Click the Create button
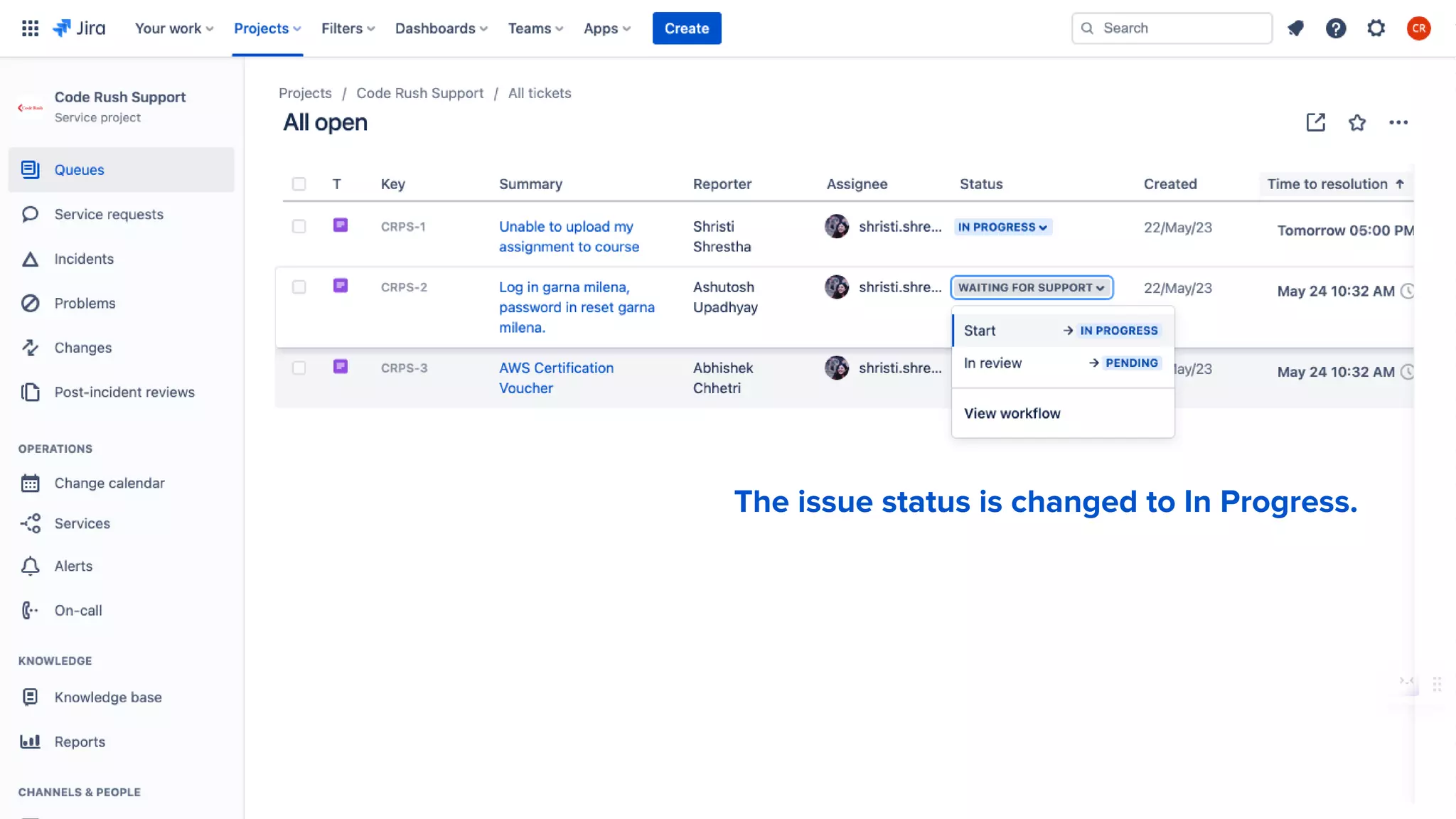 687,28
